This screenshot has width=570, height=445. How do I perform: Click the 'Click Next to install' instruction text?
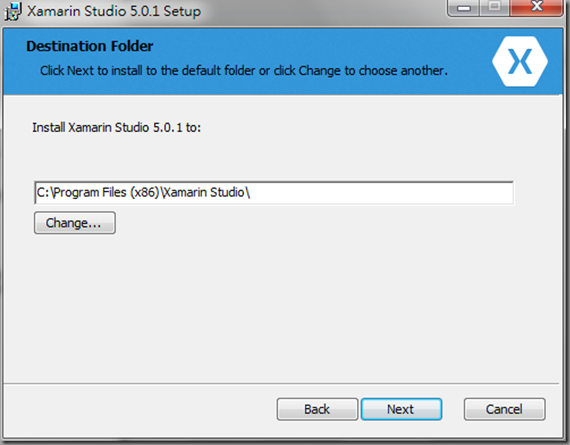pos(244,71)
